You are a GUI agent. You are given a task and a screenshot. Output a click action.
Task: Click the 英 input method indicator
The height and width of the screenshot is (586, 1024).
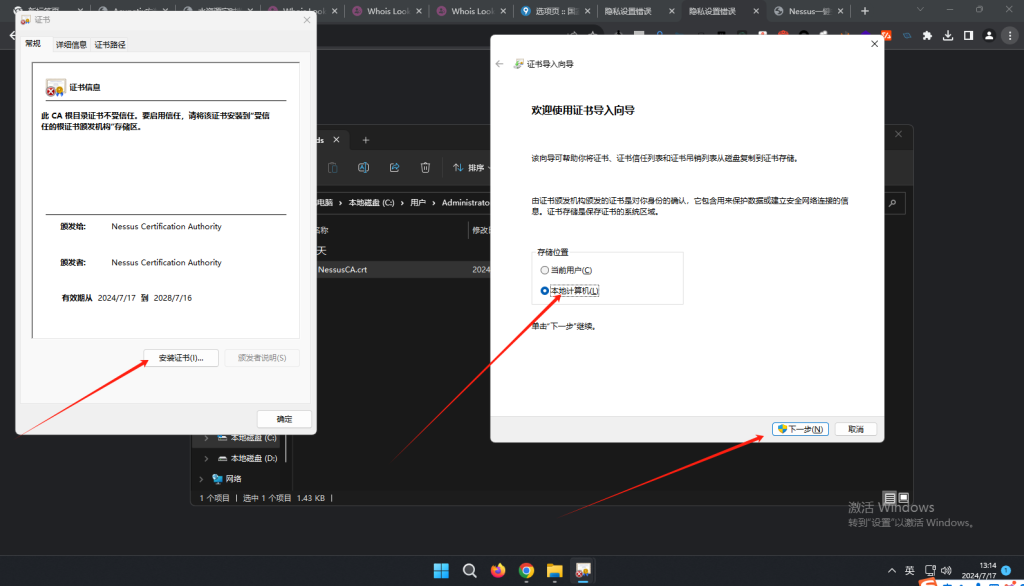coord(910,571)
